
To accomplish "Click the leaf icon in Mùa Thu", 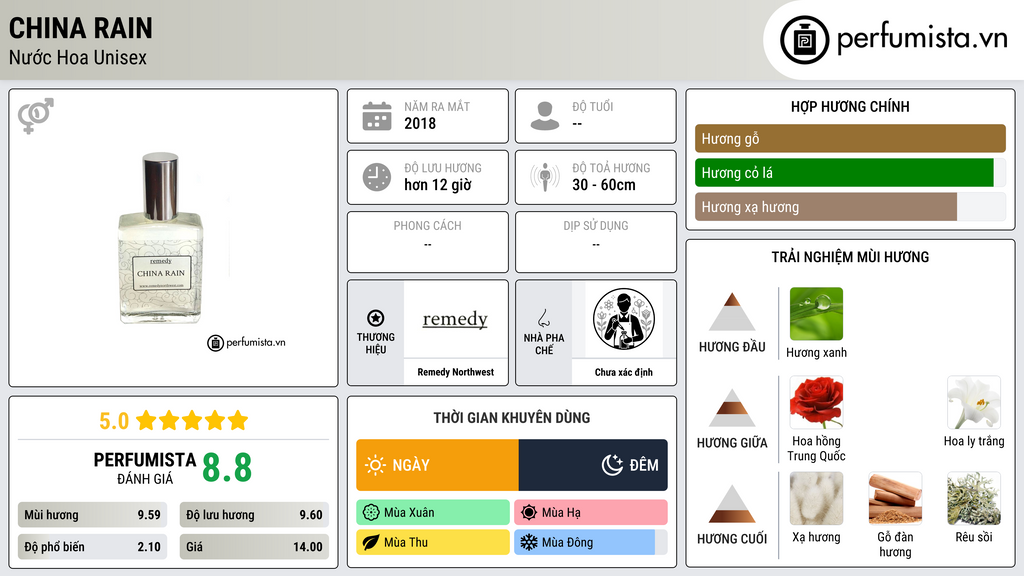I will click(371, 542).
